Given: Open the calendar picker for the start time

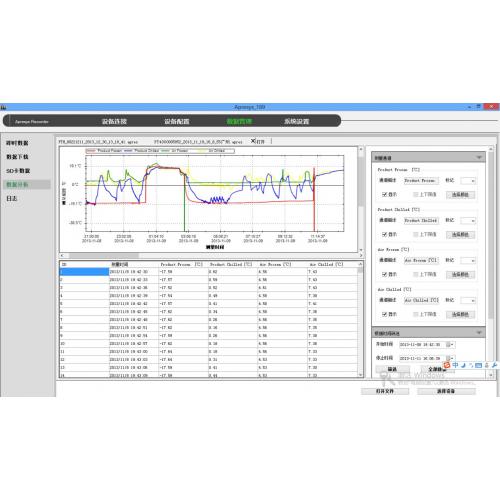Looking at the screenshot, I should [450, 344].
